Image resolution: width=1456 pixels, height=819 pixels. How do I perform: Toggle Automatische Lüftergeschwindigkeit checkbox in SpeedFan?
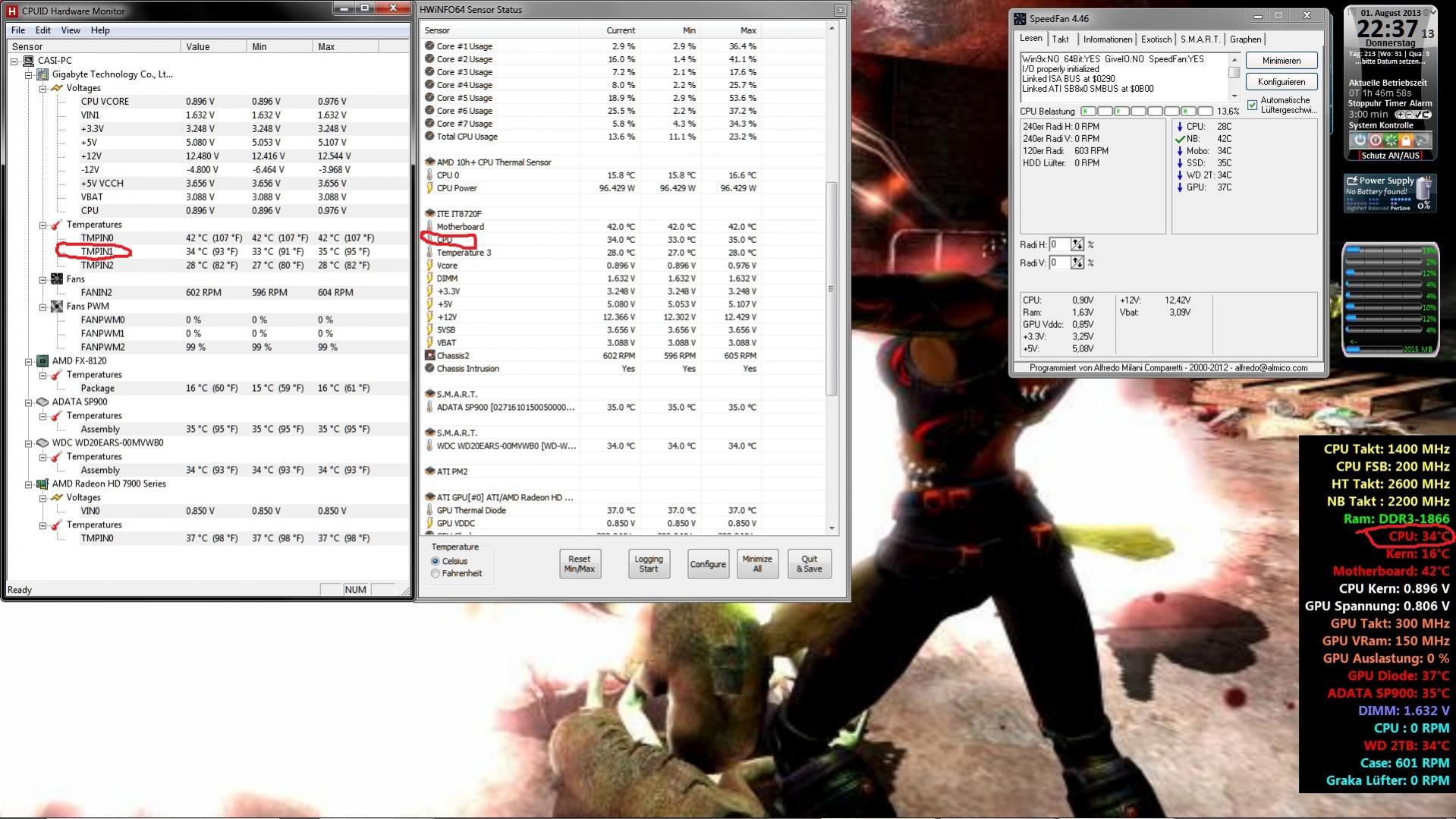(x=1252, y=105)
